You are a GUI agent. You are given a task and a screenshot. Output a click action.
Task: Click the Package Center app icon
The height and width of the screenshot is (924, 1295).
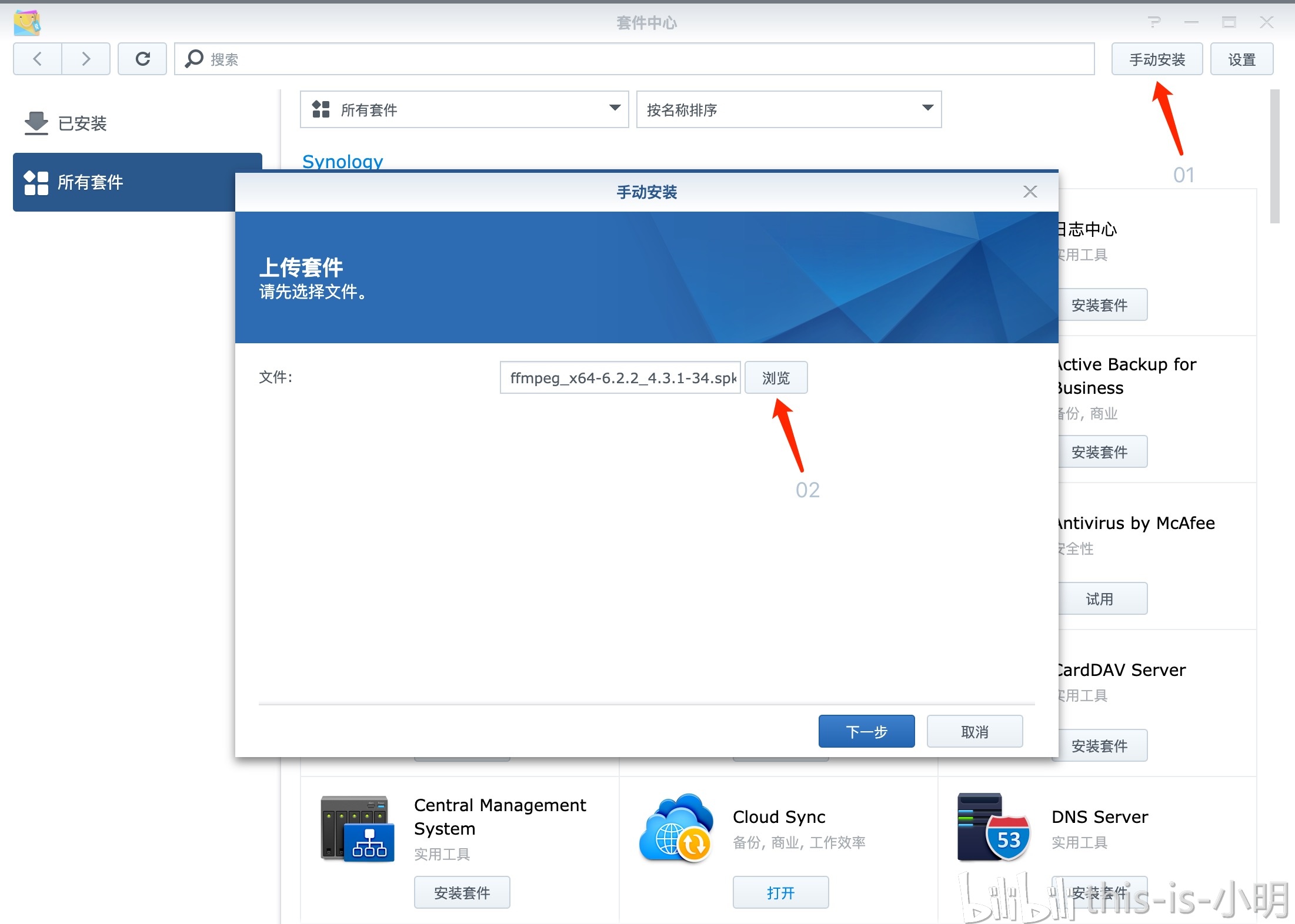(x=27, y=22)
